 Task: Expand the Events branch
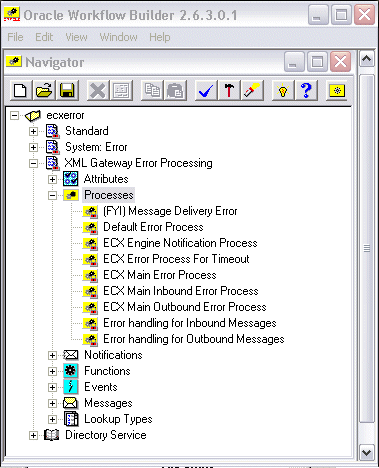pos(52,387)
